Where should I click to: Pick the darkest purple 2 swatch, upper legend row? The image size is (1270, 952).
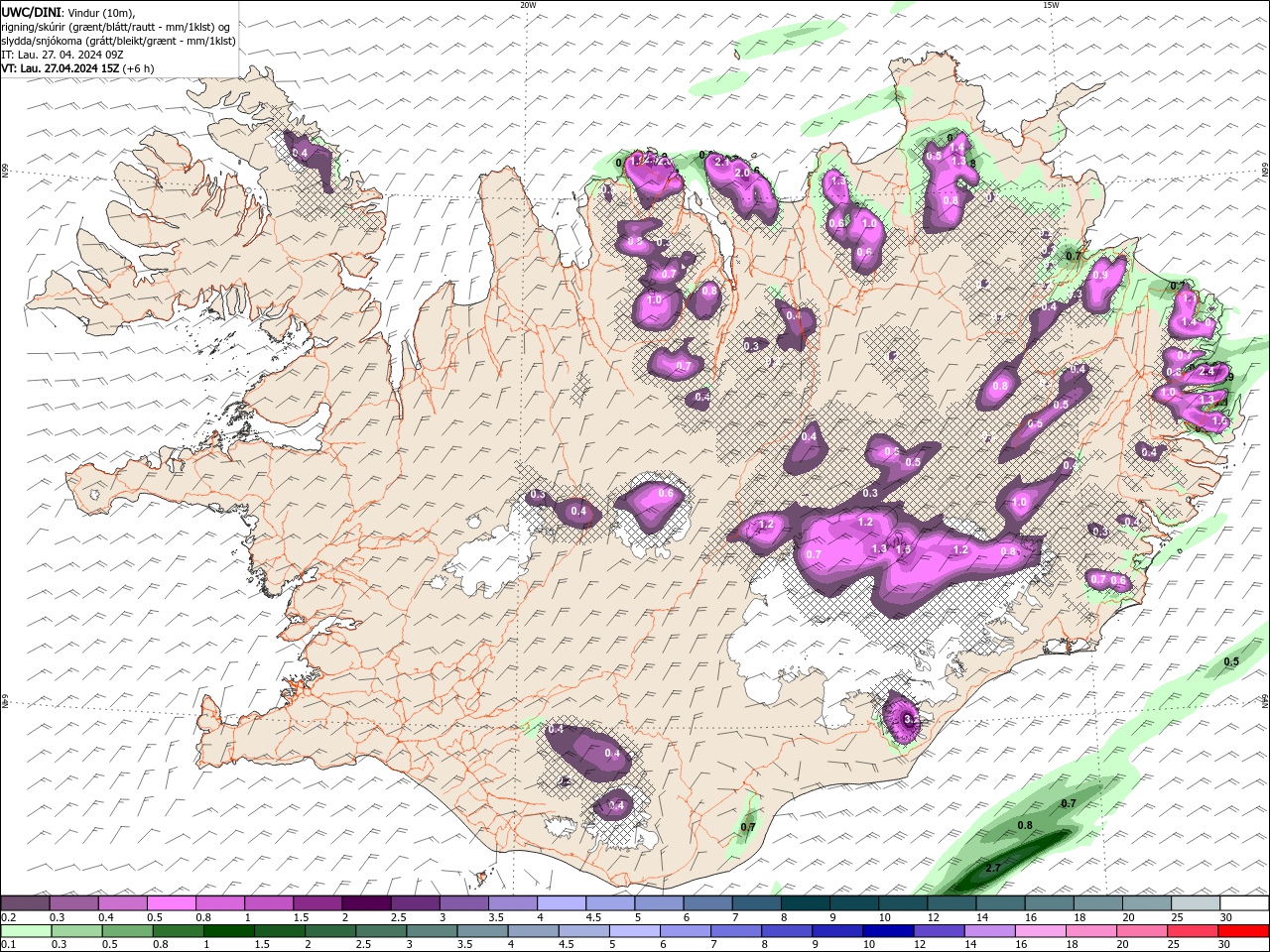point(365,903)
